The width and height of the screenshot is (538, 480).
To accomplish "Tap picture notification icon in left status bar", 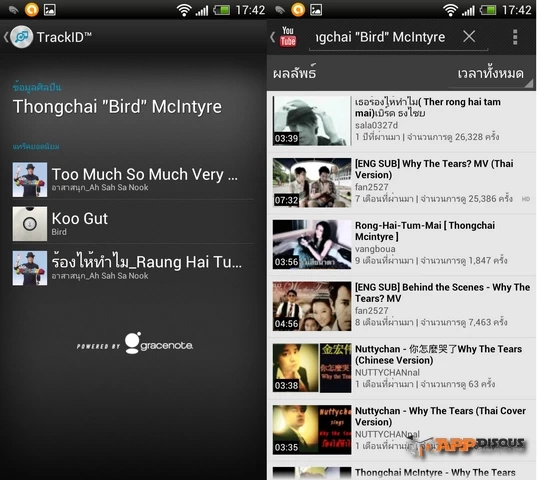I will point(50,10).
